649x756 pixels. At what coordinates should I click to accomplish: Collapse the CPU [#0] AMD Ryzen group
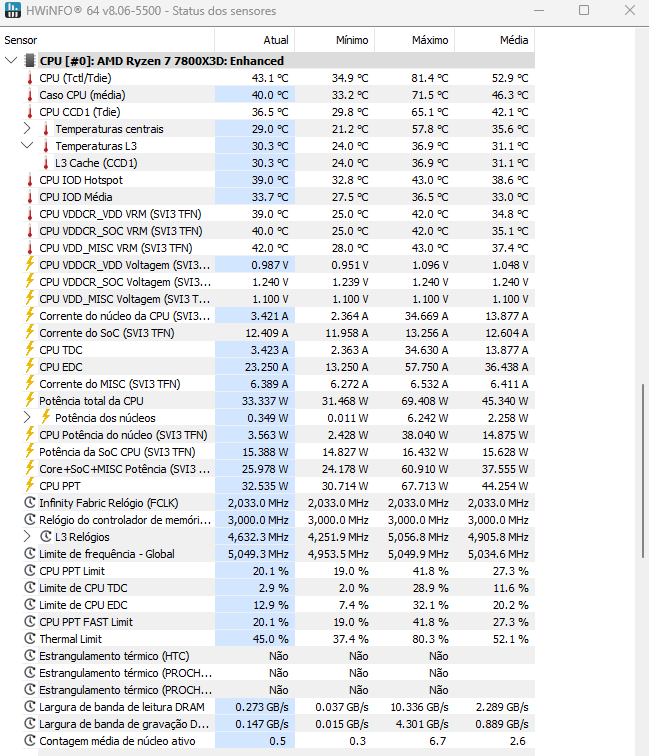click(x=11, y=61)
